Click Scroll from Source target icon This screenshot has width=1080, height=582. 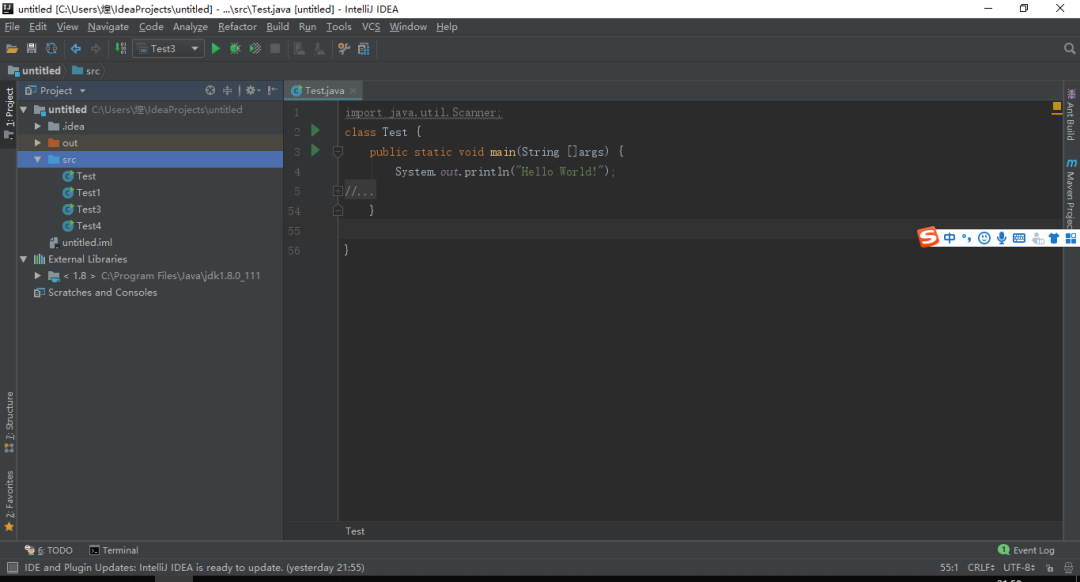point(210,90)
